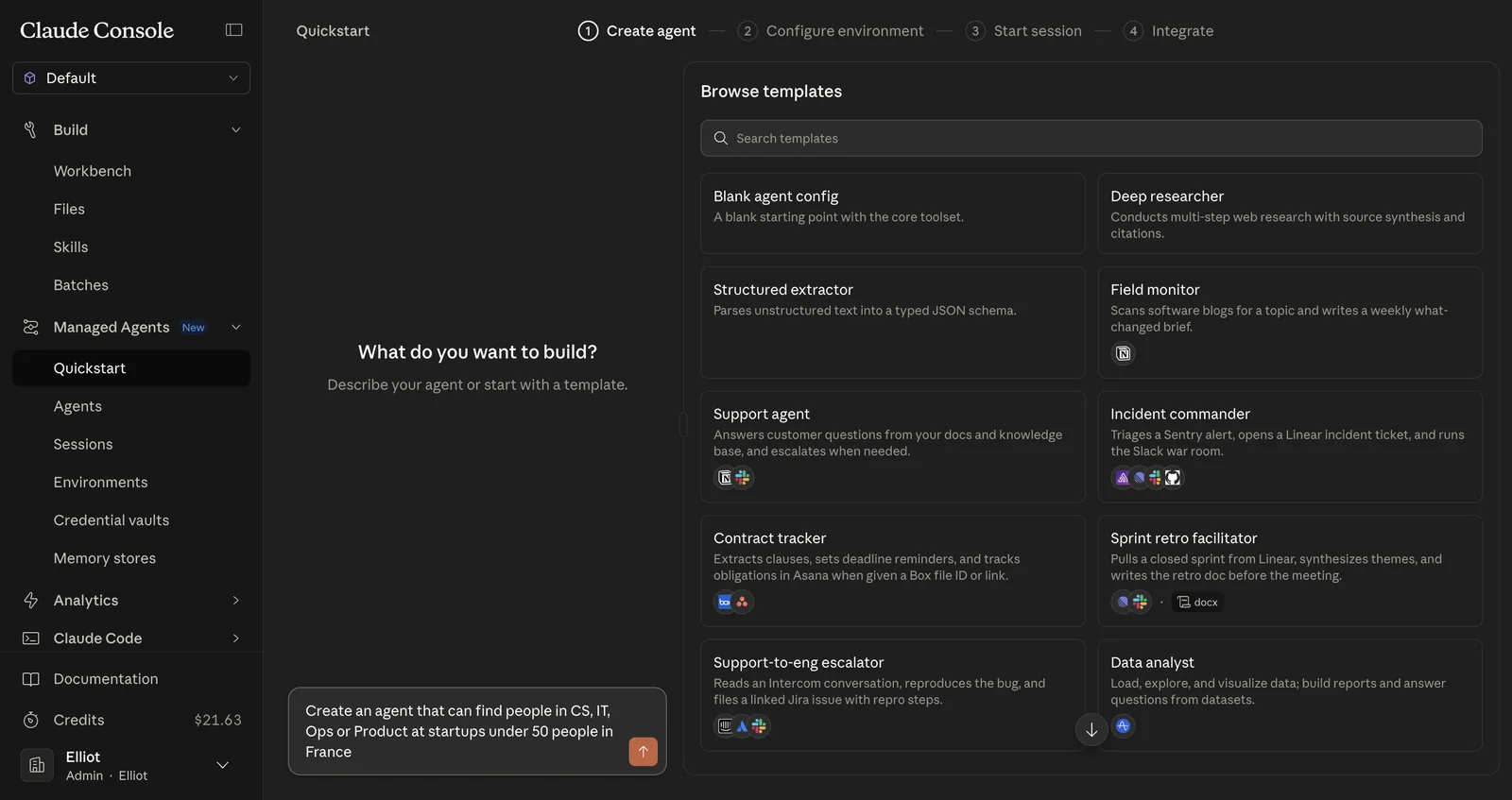Viewport: 1512px width, 800px height.
Task: Click the Quickstart breadcrumb title
Action: [333, 31]
